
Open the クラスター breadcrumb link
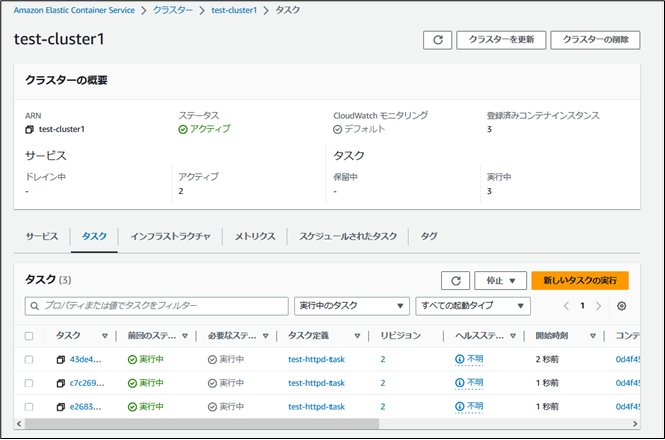(x=173, y=10)
